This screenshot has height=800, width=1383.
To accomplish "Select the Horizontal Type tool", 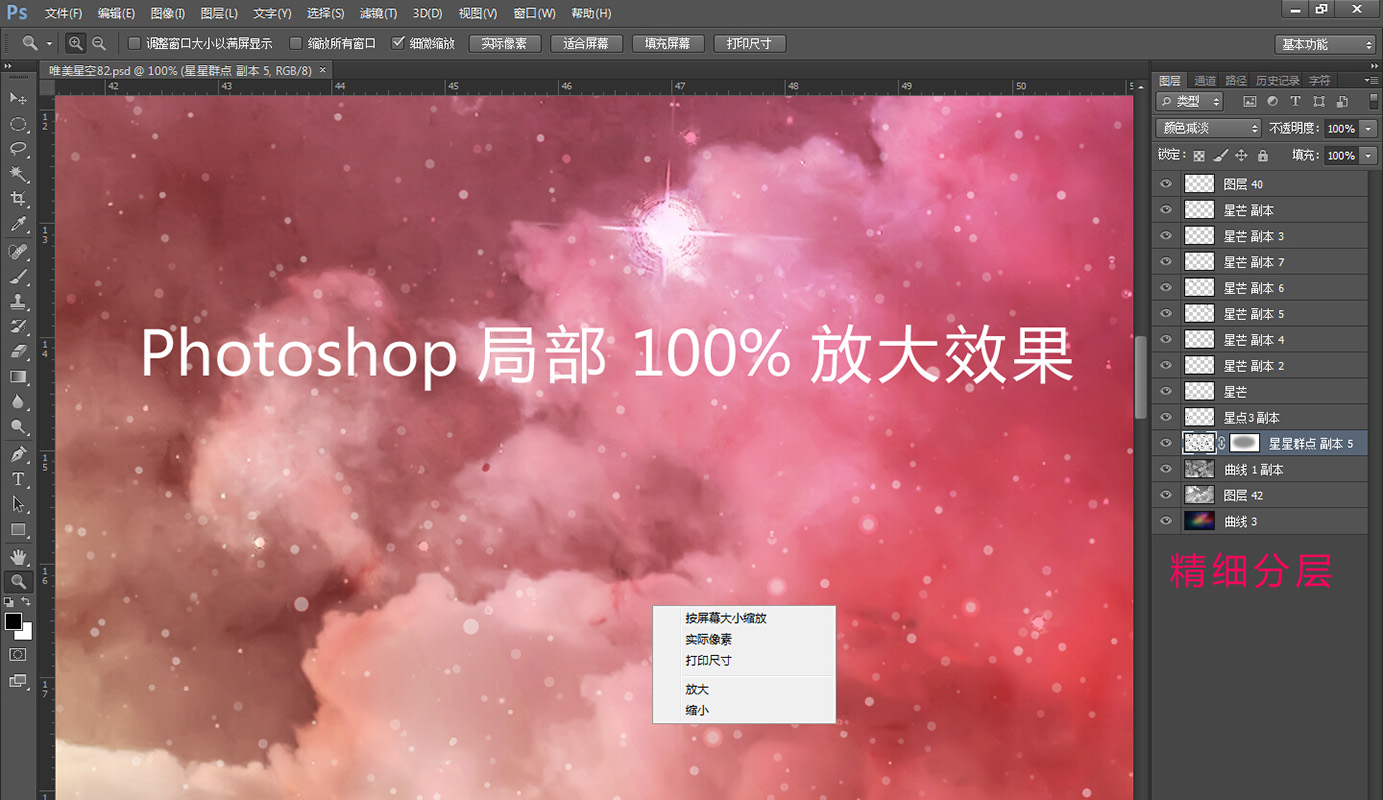I will click(x=18, y=480).
